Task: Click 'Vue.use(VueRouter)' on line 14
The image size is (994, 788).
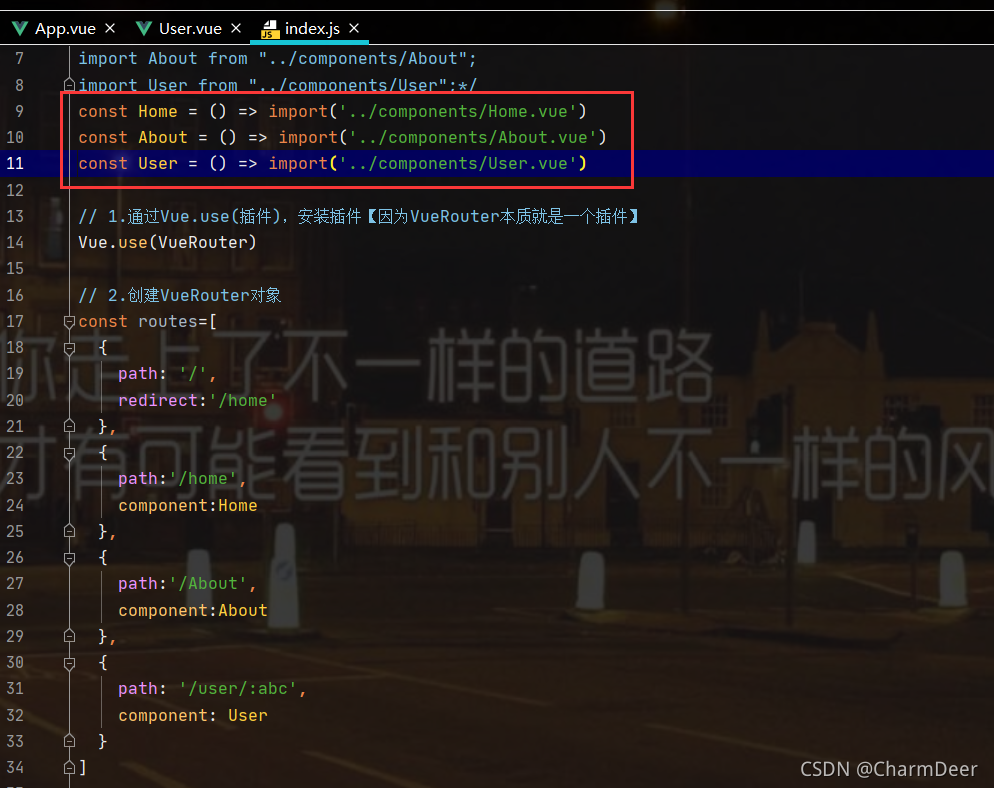Action: [167, 242]
